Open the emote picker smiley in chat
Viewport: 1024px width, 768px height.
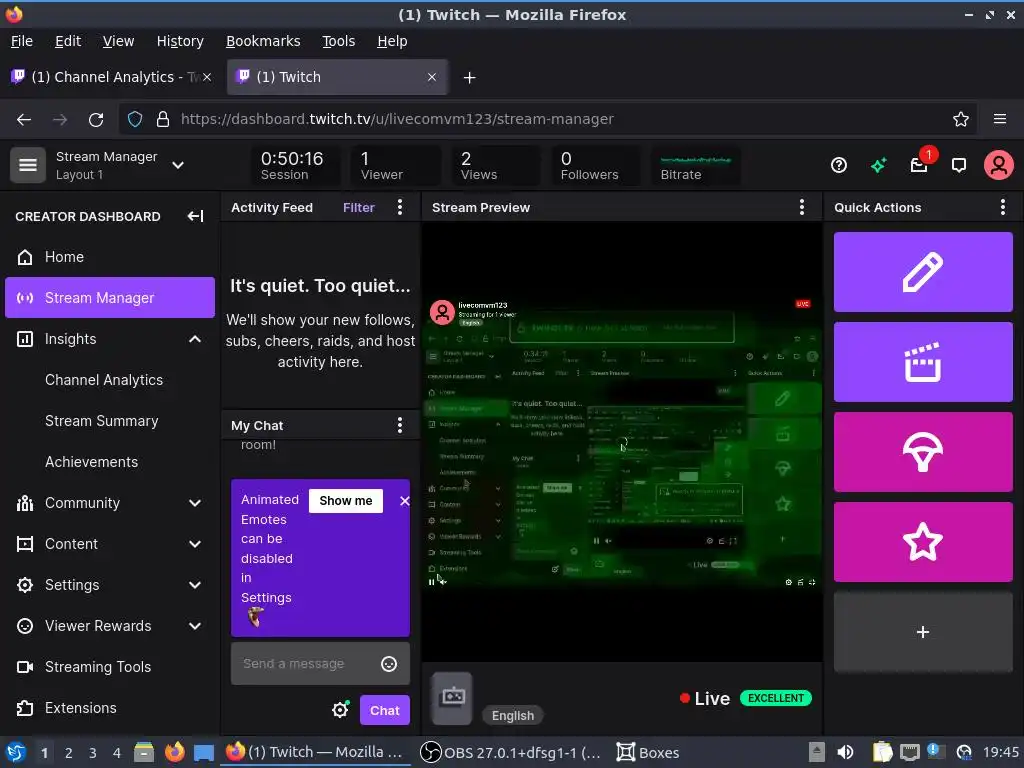click(389, 664)
